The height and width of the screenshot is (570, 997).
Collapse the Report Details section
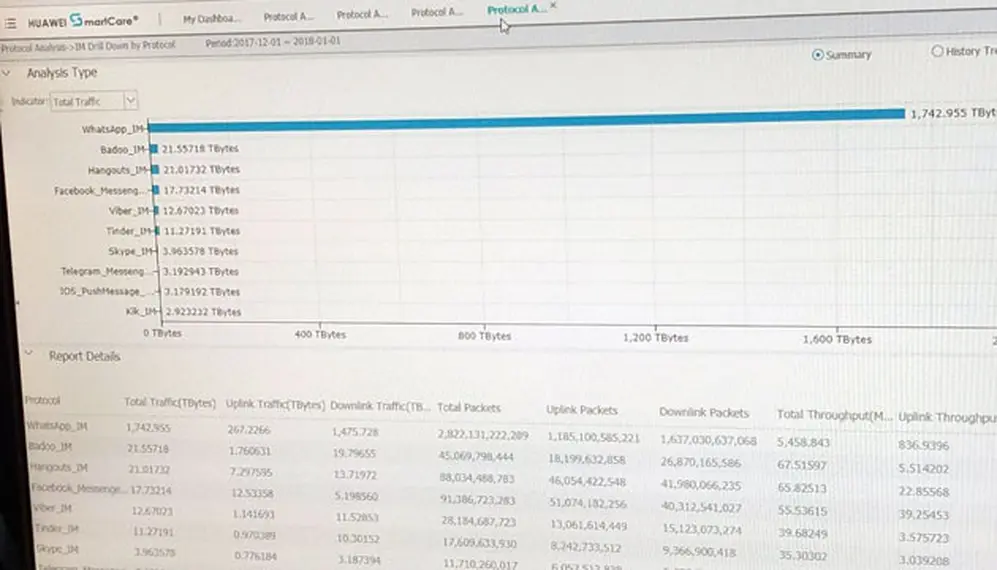point(28,352)
